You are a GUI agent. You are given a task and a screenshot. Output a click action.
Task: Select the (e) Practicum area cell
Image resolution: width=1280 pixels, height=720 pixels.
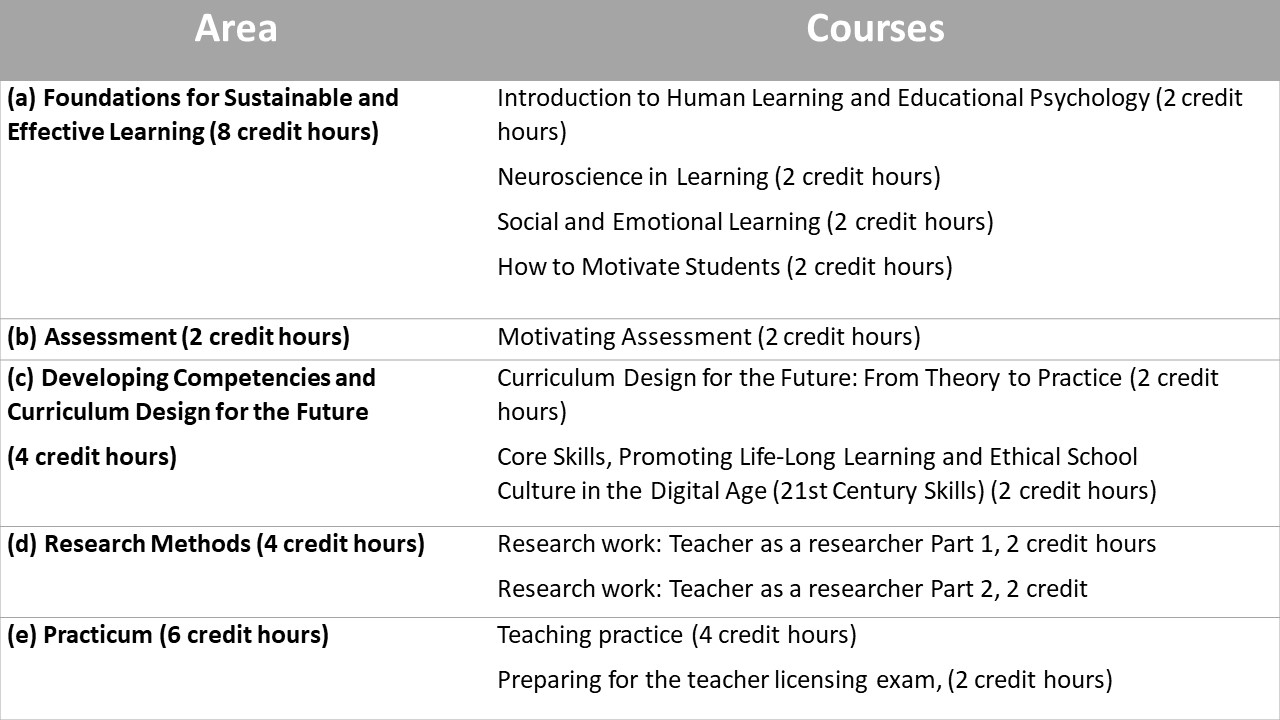[168, 635]
